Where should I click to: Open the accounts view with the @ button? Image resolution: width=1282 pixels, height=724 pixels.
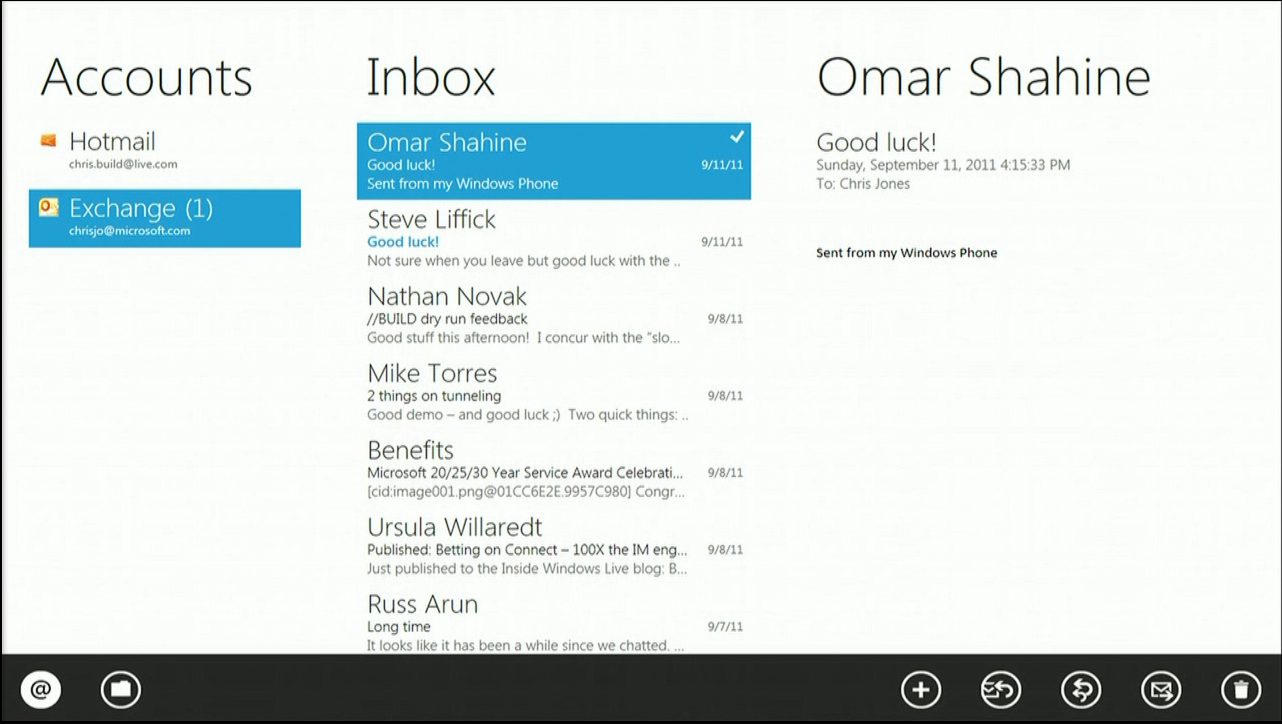(41, 689)
